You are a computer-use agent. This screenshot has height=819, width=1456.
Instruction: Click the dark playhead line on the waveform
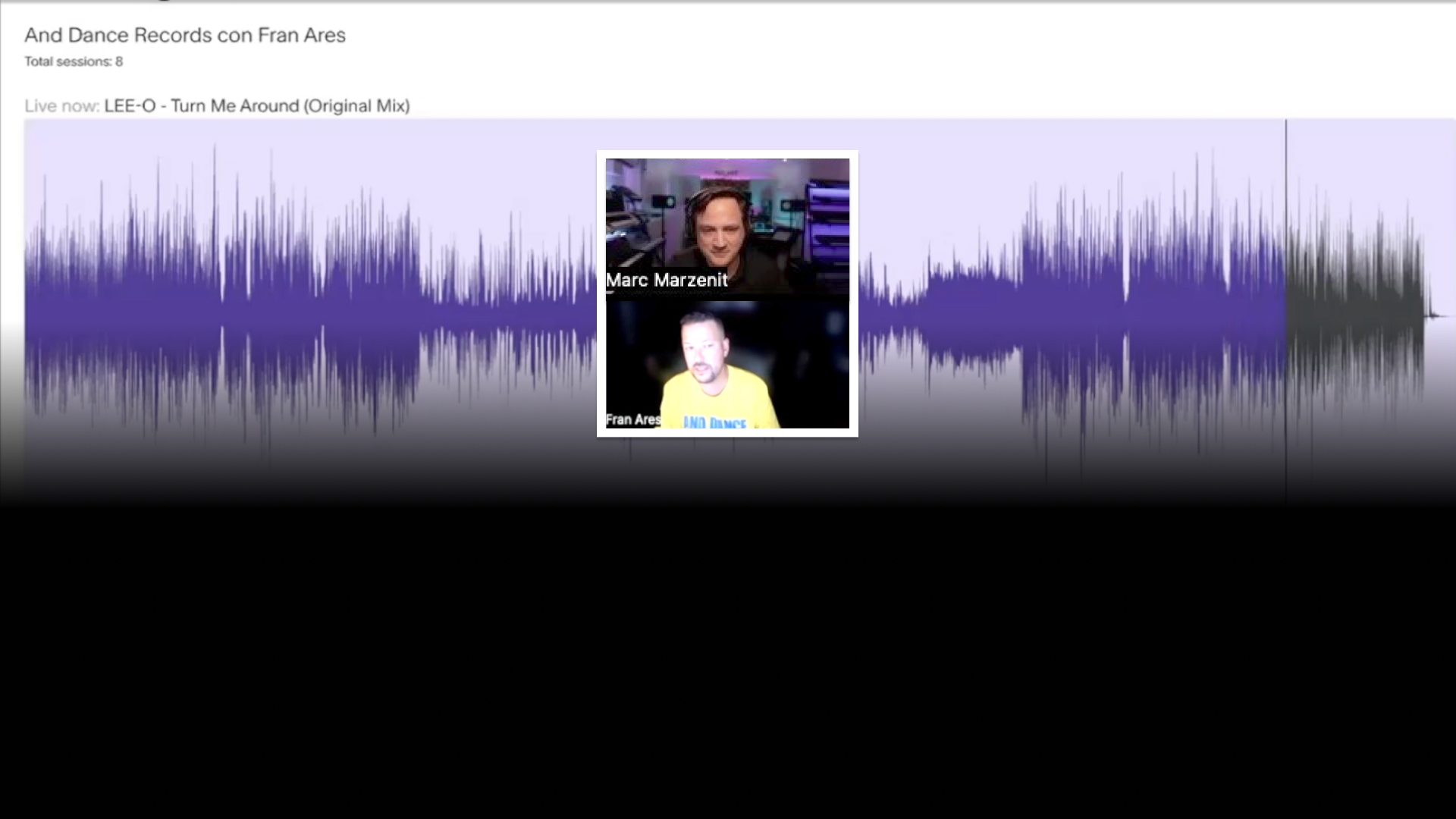(1285, 303)
